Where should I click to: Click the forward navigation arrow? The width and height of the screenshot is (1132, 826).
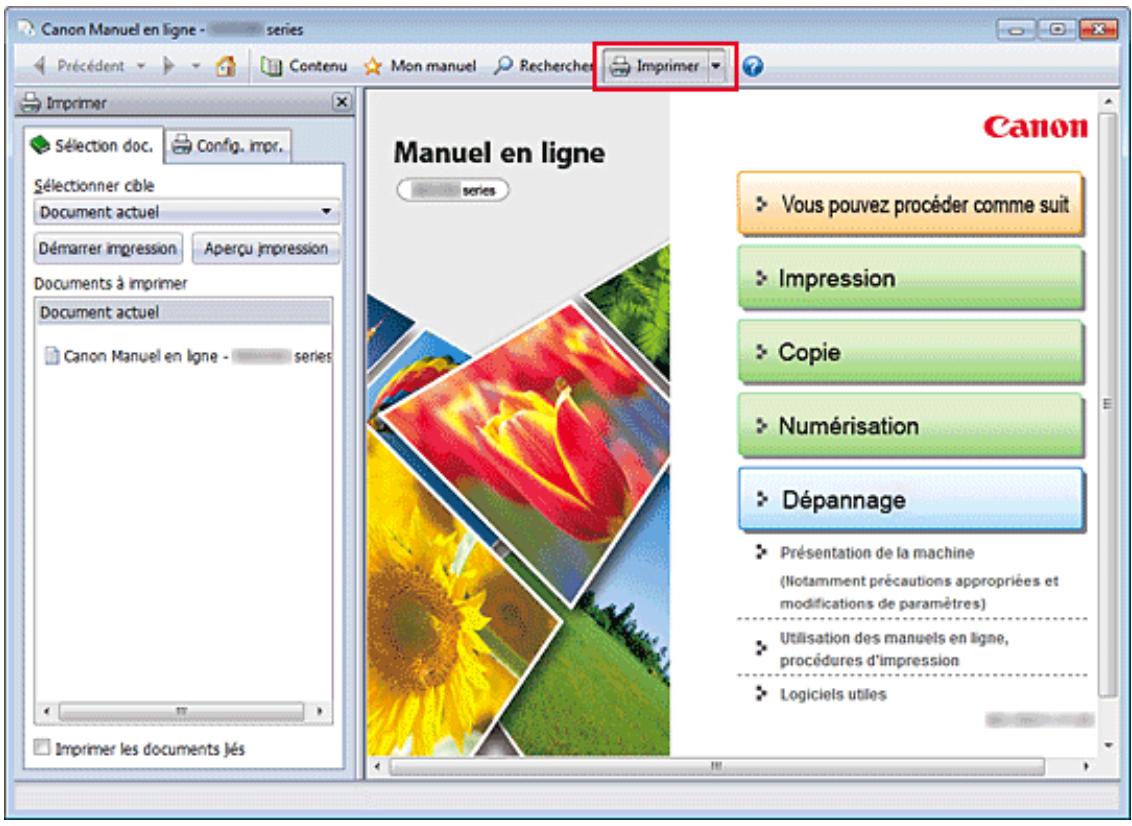click(x=170, y=66)
